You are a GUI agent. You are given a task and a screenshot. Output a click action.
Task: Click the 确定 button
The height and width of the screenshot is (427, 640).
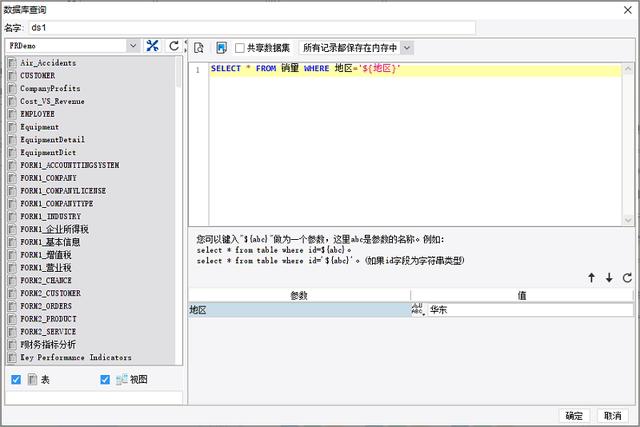coord(574,416)
